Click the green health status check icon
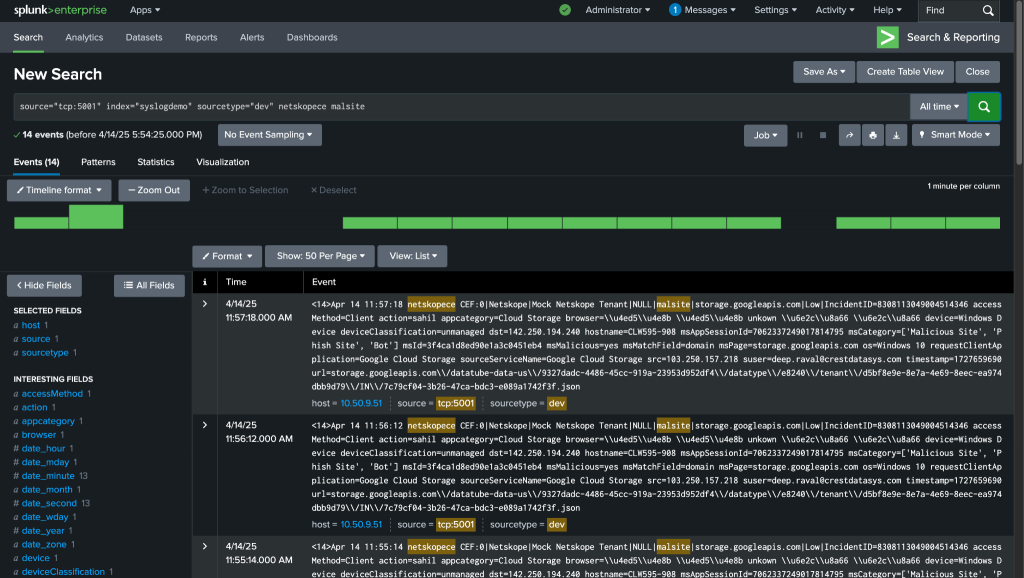The image size is (1024, 578). (565, 10)
